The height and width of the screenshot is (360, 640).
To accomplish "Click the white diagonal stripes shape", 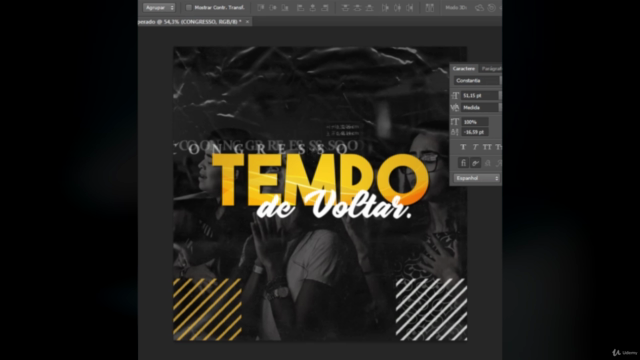I will 431,309.
